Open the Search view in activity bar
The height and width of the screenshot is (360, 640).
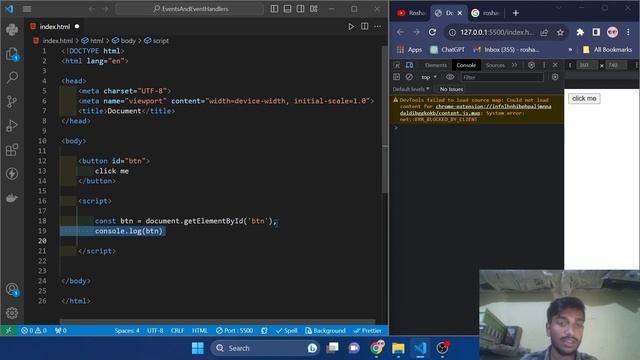[x=12, y=78]
